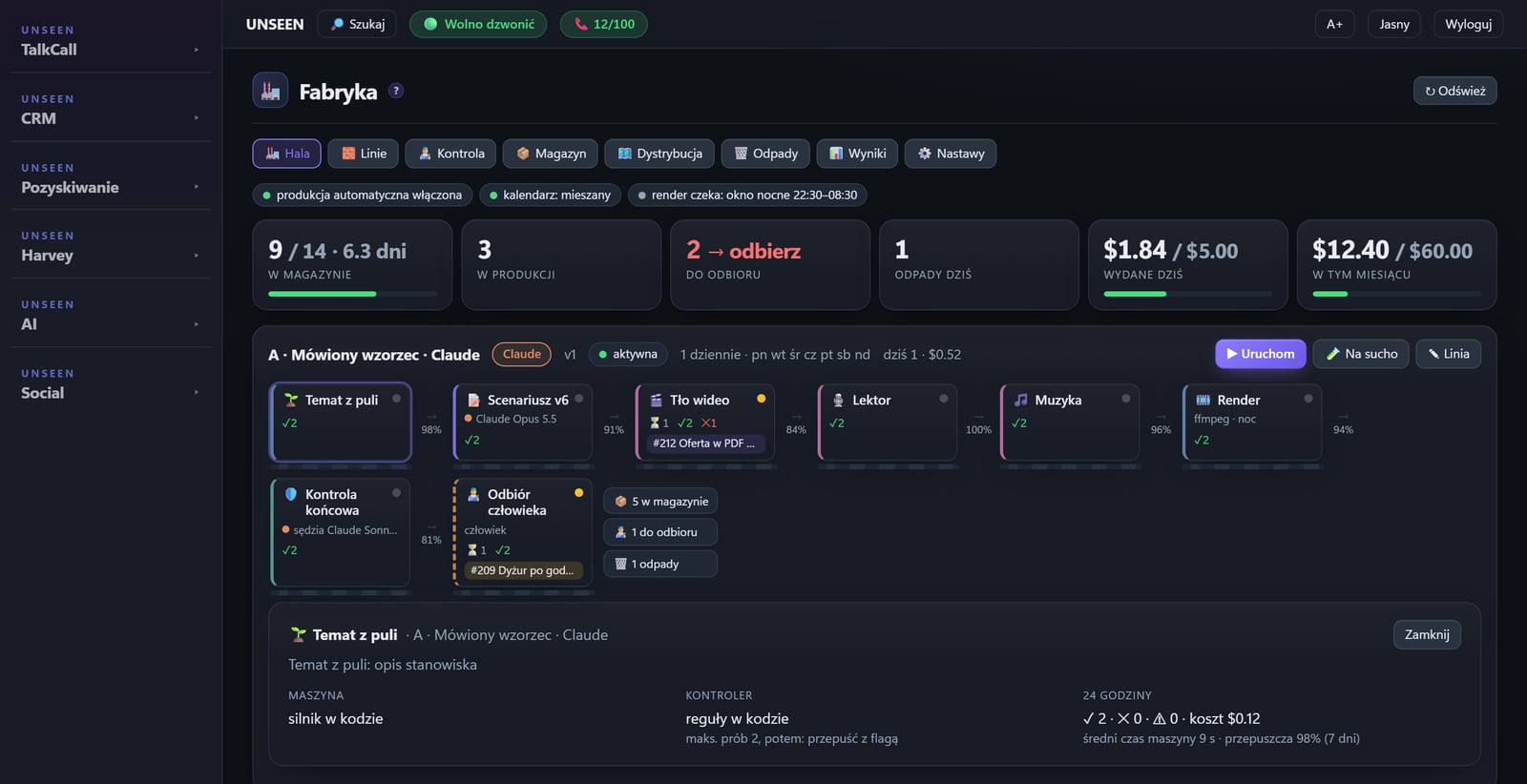This screenshot has height=784, width=1527.
Task: Toggle the kalendarz: mieszany chip
Action: [550, 195]
